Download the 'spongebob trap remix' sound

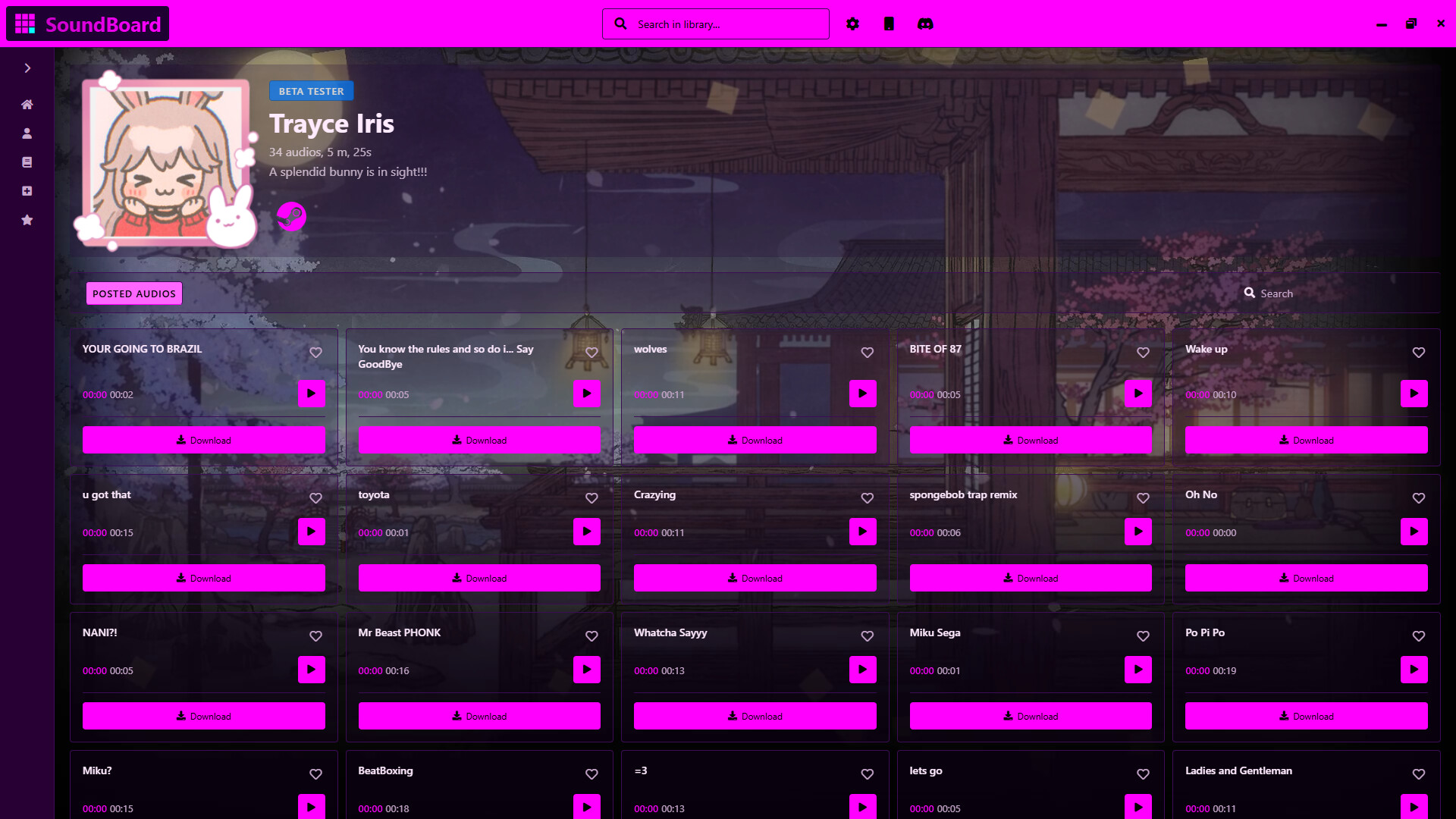click(1031, 578)
